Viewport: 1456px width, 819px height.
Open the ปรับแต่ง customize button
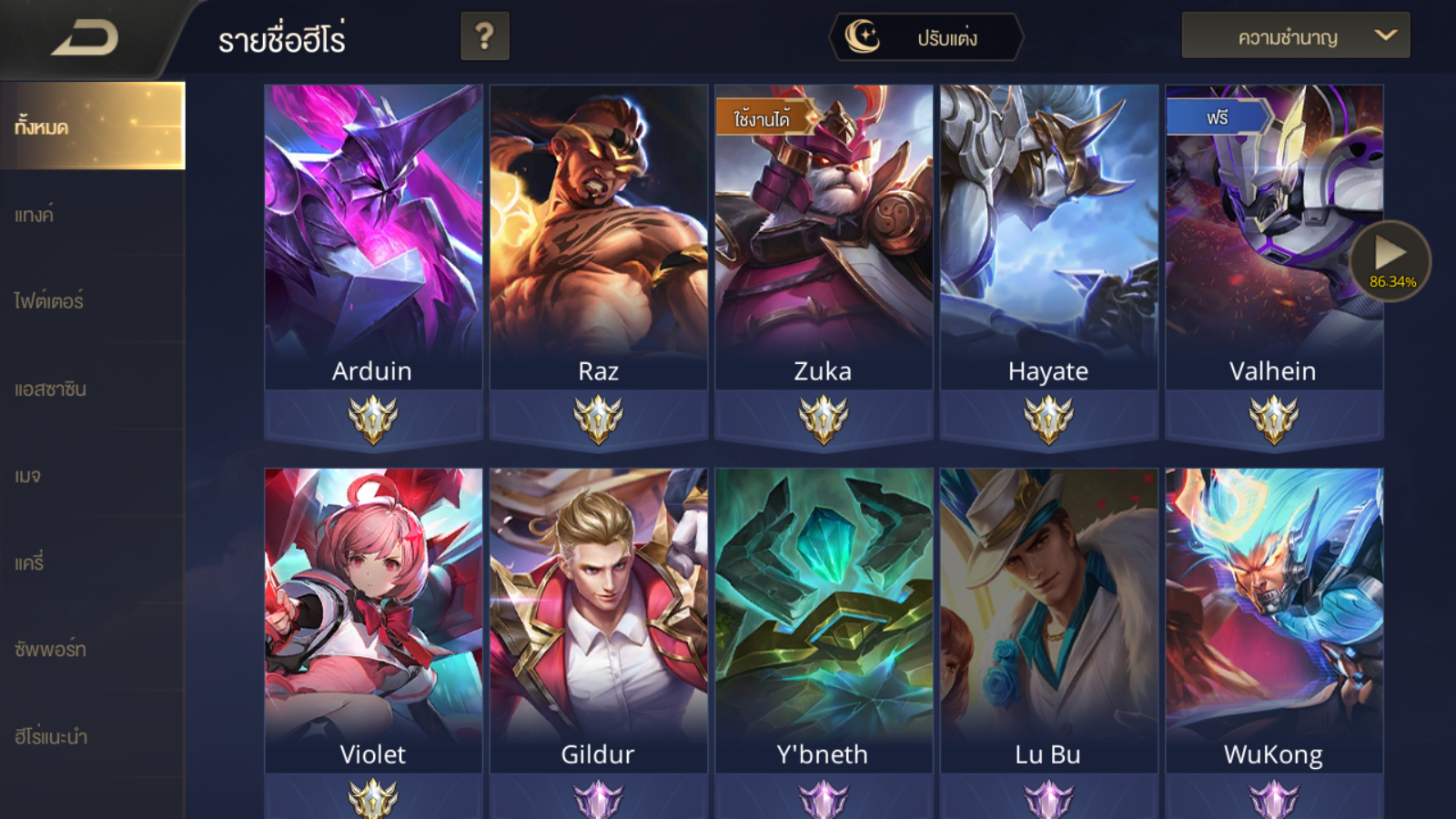(926, 37)
